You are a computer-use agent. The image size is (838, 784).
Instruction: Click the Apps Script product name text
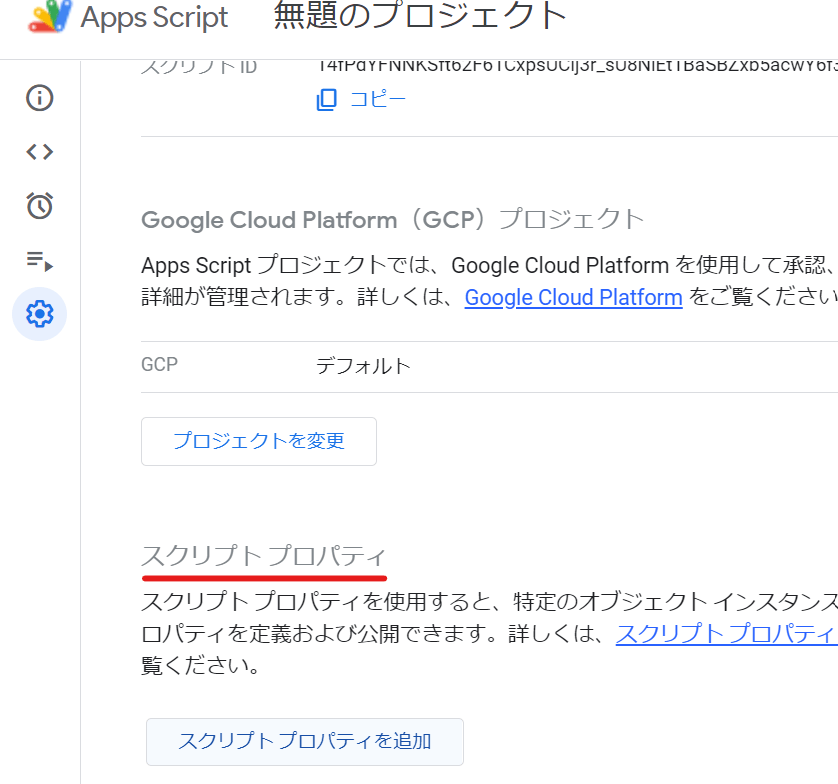[x=154, y=17]
